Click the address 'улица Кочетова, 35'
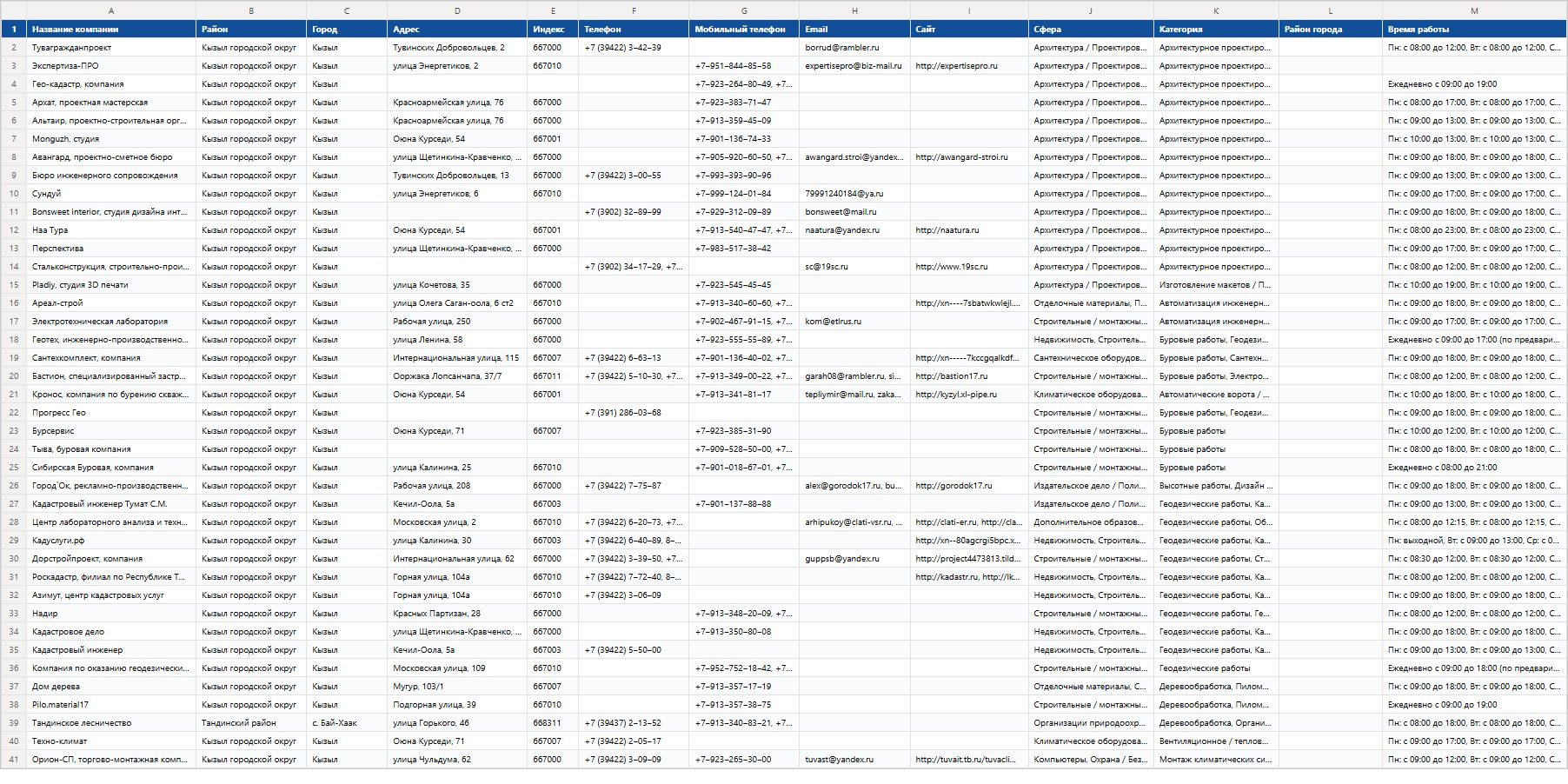The image size is (1568, 784). pos(457,285)
